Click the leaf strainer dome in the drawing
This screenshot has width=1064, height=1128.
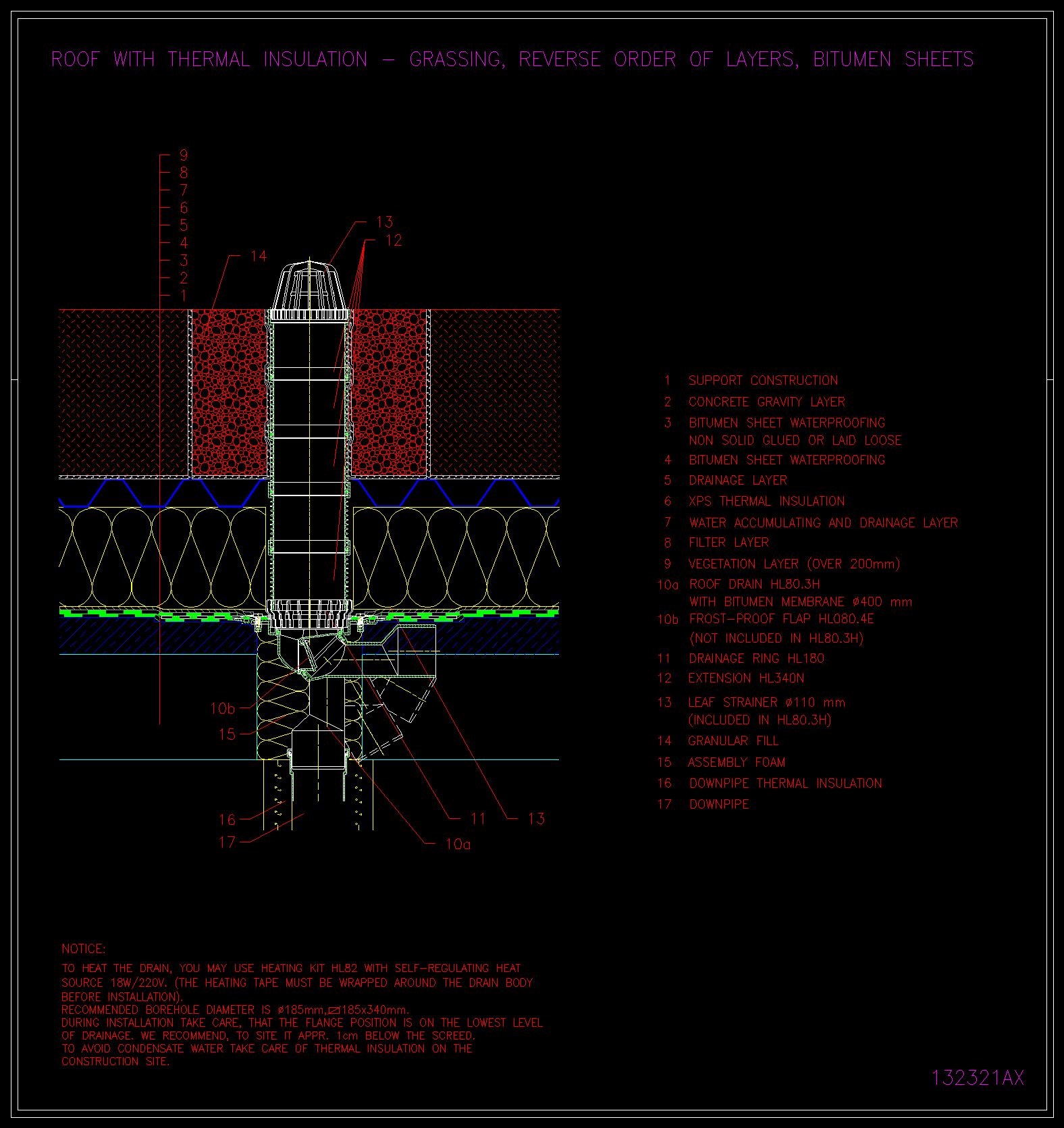(309, 286)
